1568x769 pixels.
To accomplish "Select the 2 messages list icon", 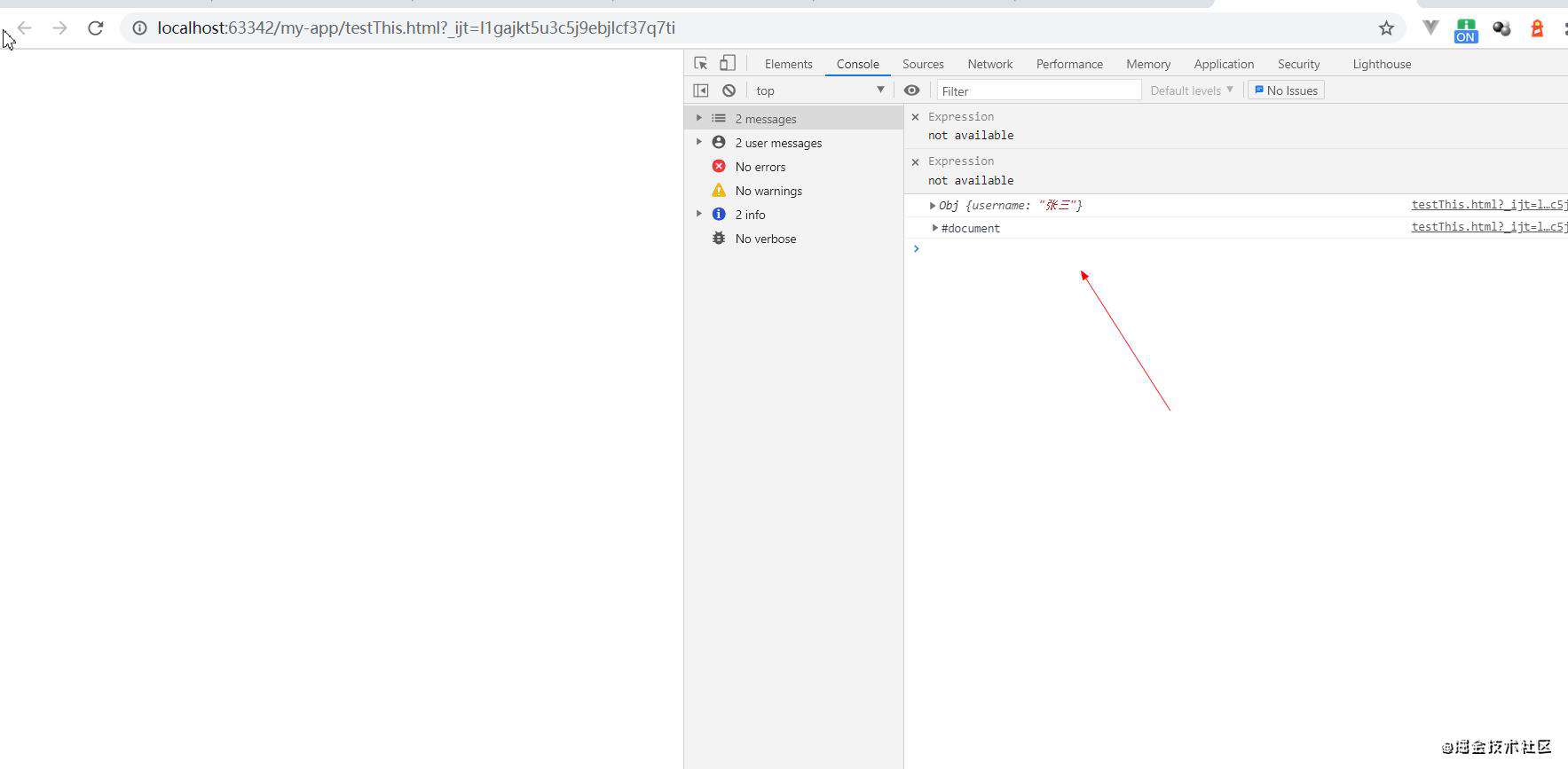I will tap(719, 118).
